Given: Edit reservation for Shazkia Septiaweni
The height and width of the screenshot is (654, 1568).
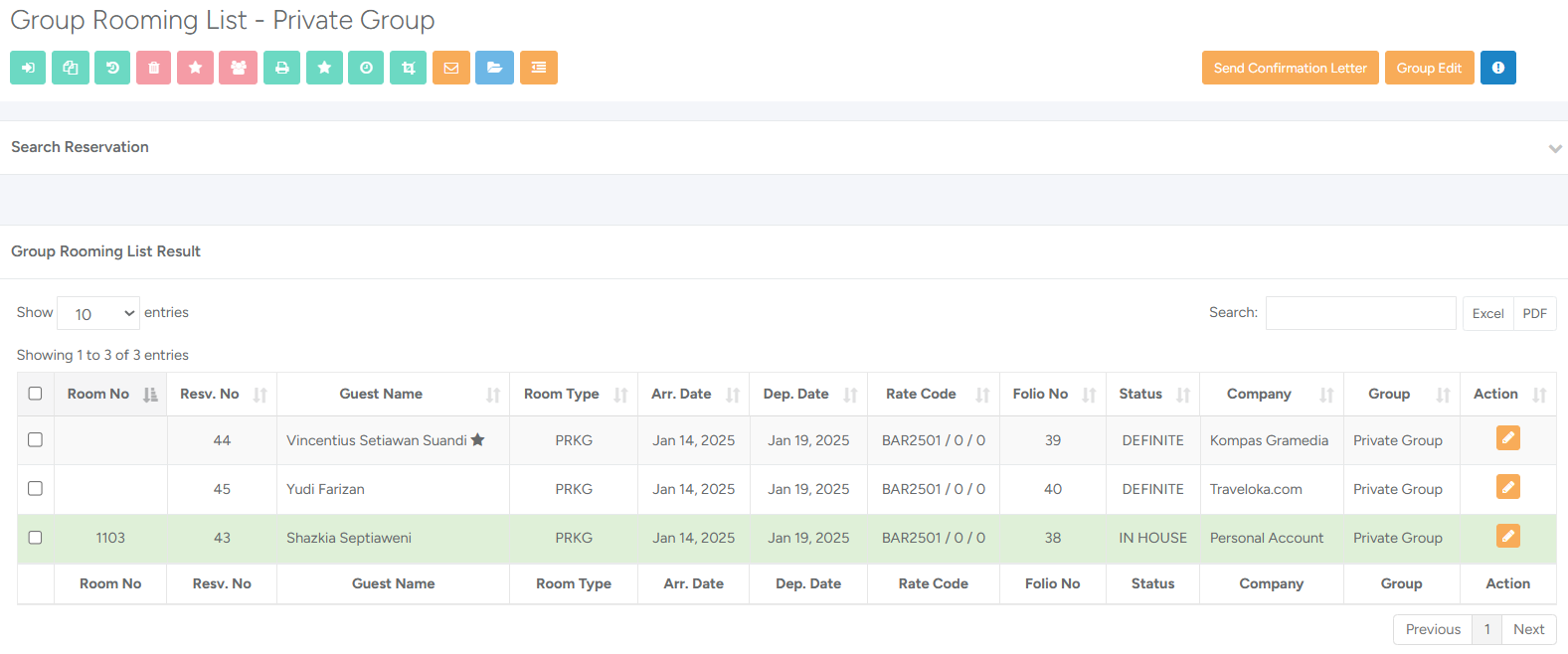Looking at the screenshot, I should click(x=1507, y=537).
